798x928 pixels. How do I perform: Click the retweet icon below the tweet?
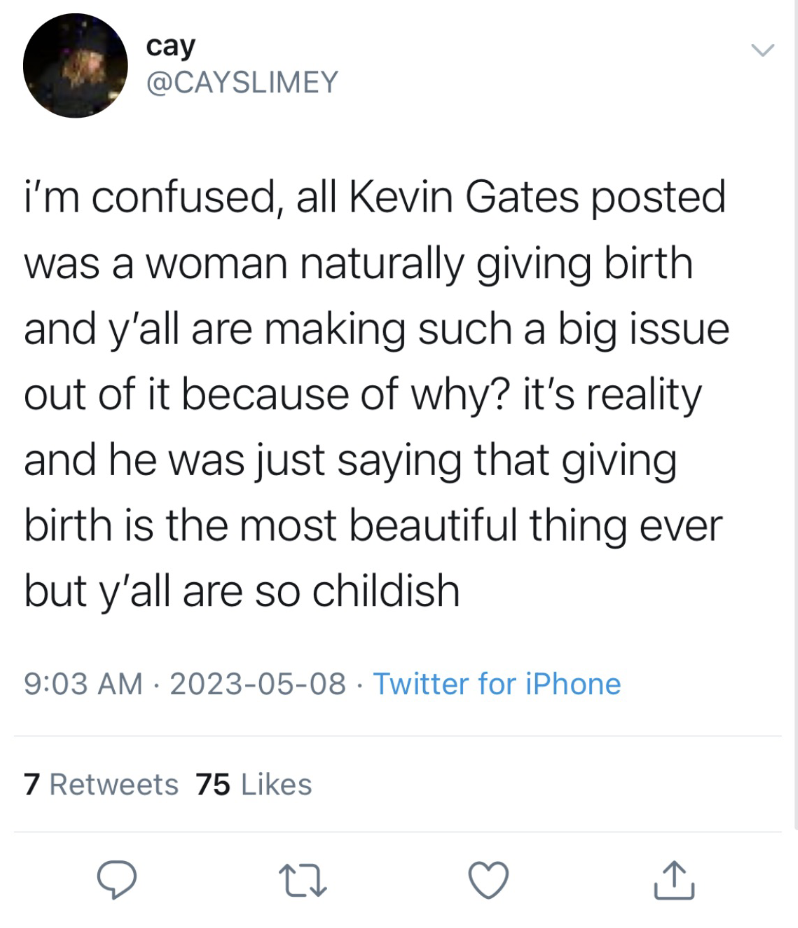pos(301,880)
